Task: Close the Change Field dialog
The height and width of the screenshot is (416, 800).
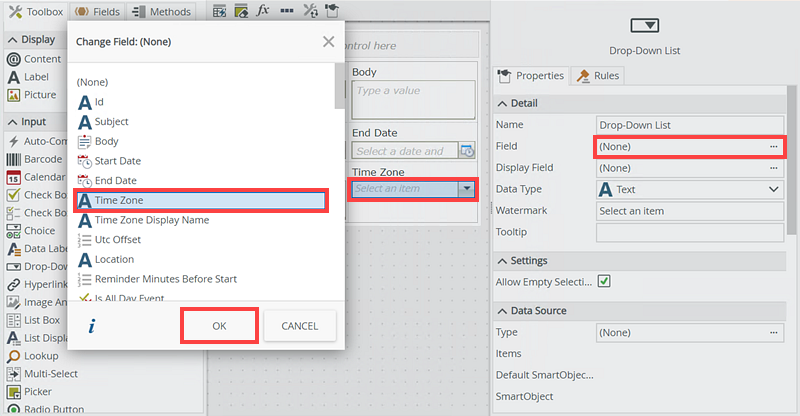Action: pos(329,41)
